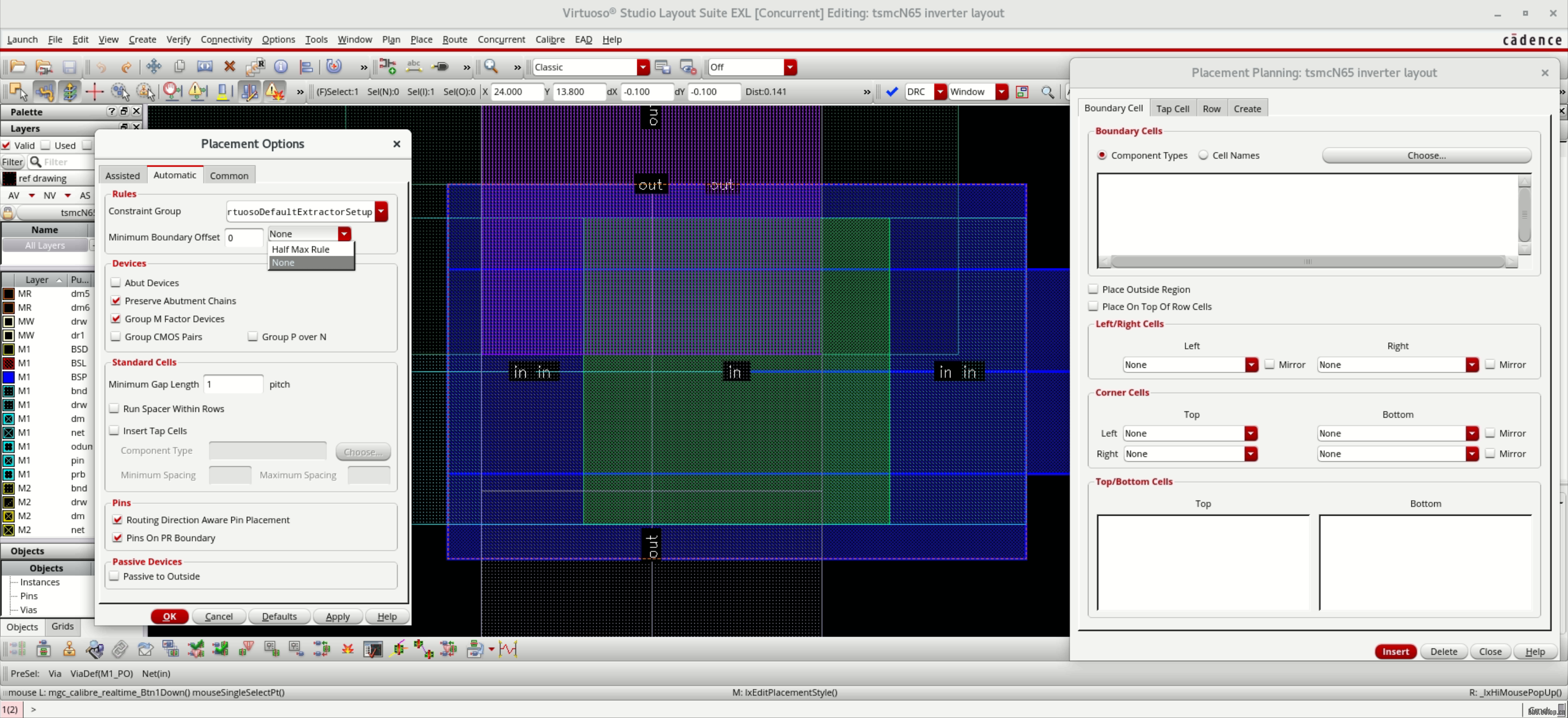The width and height of the screenshot is (1568, 718).
Task: Click the Delete red X toolbar icon
Action: (x=230, y=67)
